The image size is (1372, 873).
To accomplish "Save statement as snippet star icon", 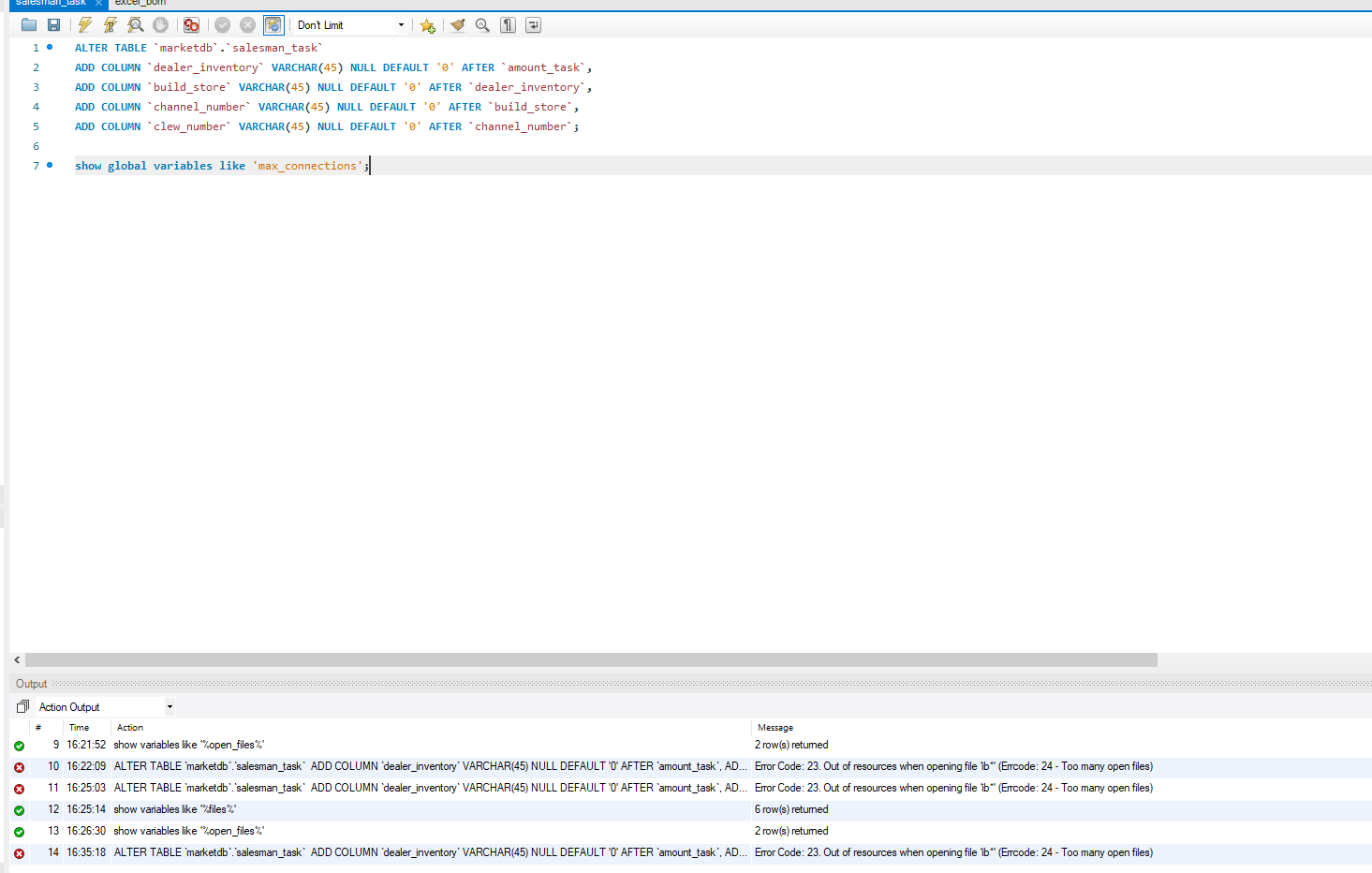I will 428,25.
